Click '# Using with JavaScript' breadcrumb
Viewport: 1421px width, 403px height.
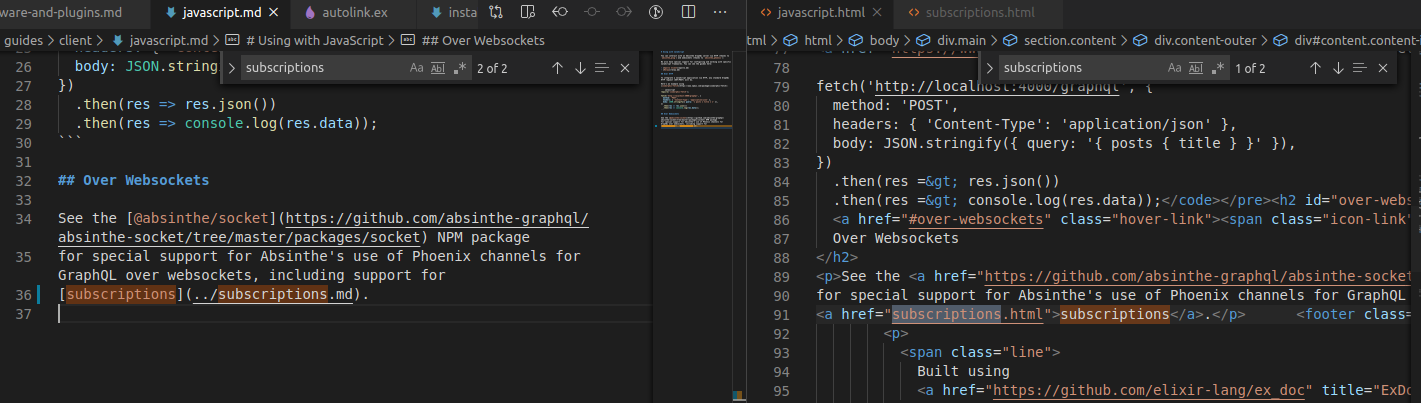click(315, 40)
